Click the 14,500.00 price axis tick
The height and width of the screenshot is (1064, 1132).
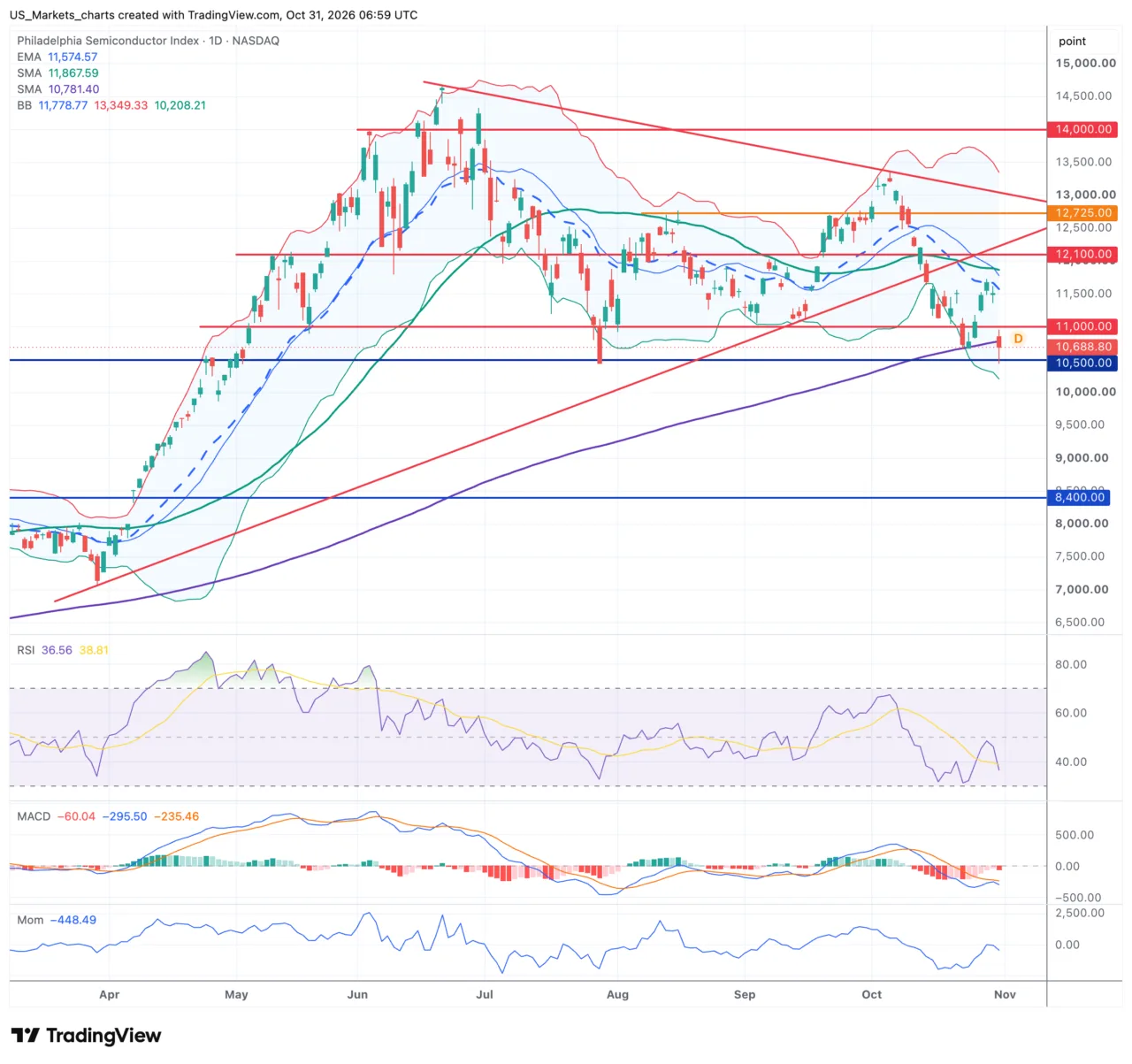click(x=1083, y=96)
